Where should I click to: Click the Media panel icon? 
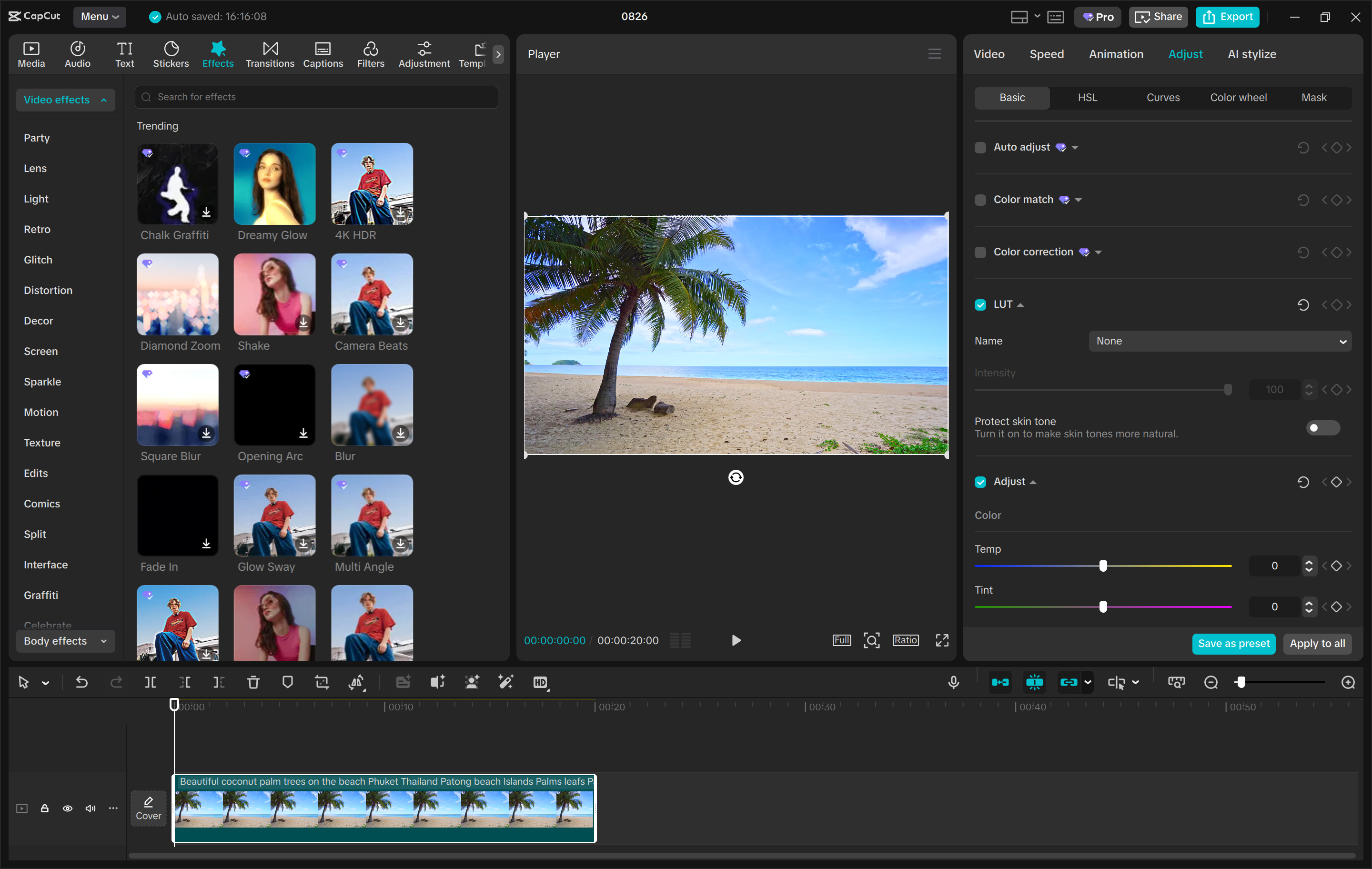click(31, 53)
